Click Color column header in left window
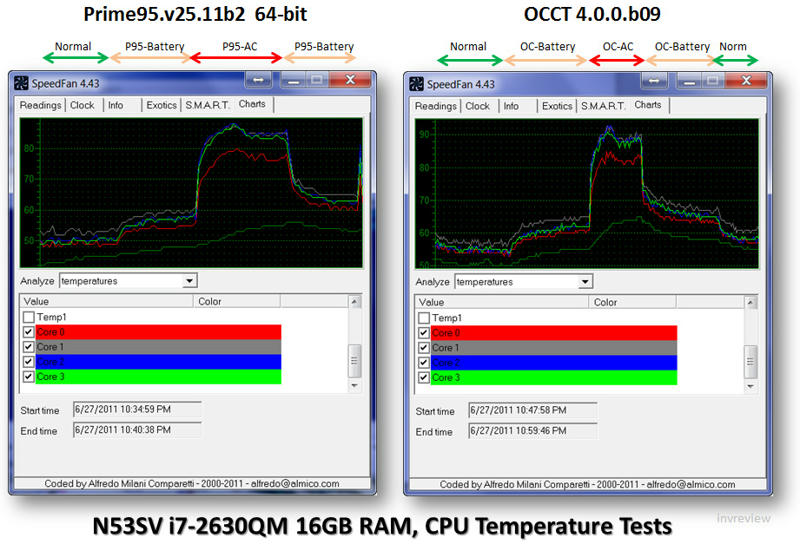This screenshot has width=800, height=544. 237,301
